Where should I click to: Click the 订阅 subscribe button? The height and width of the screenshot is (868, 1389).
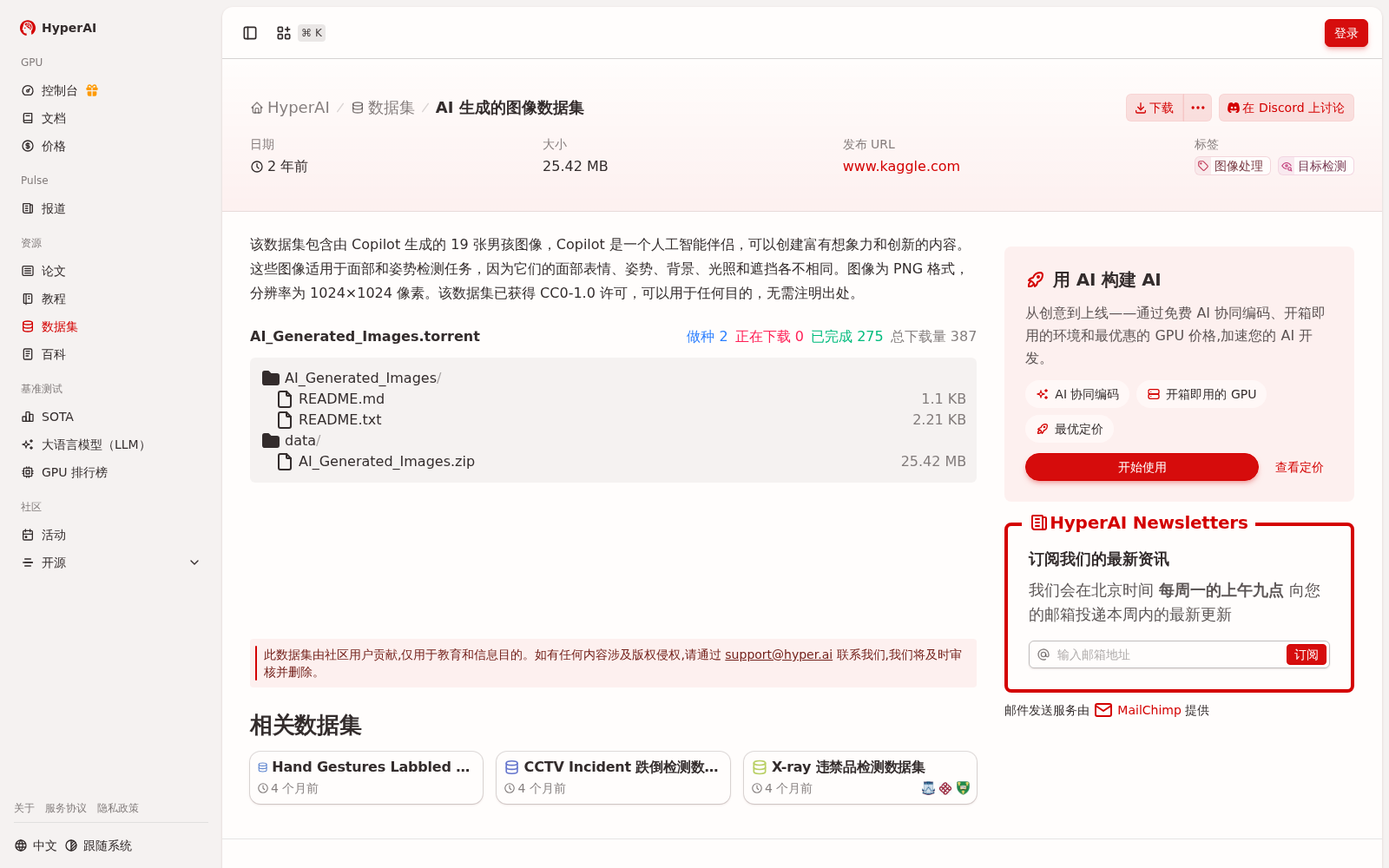(1306, 654)
